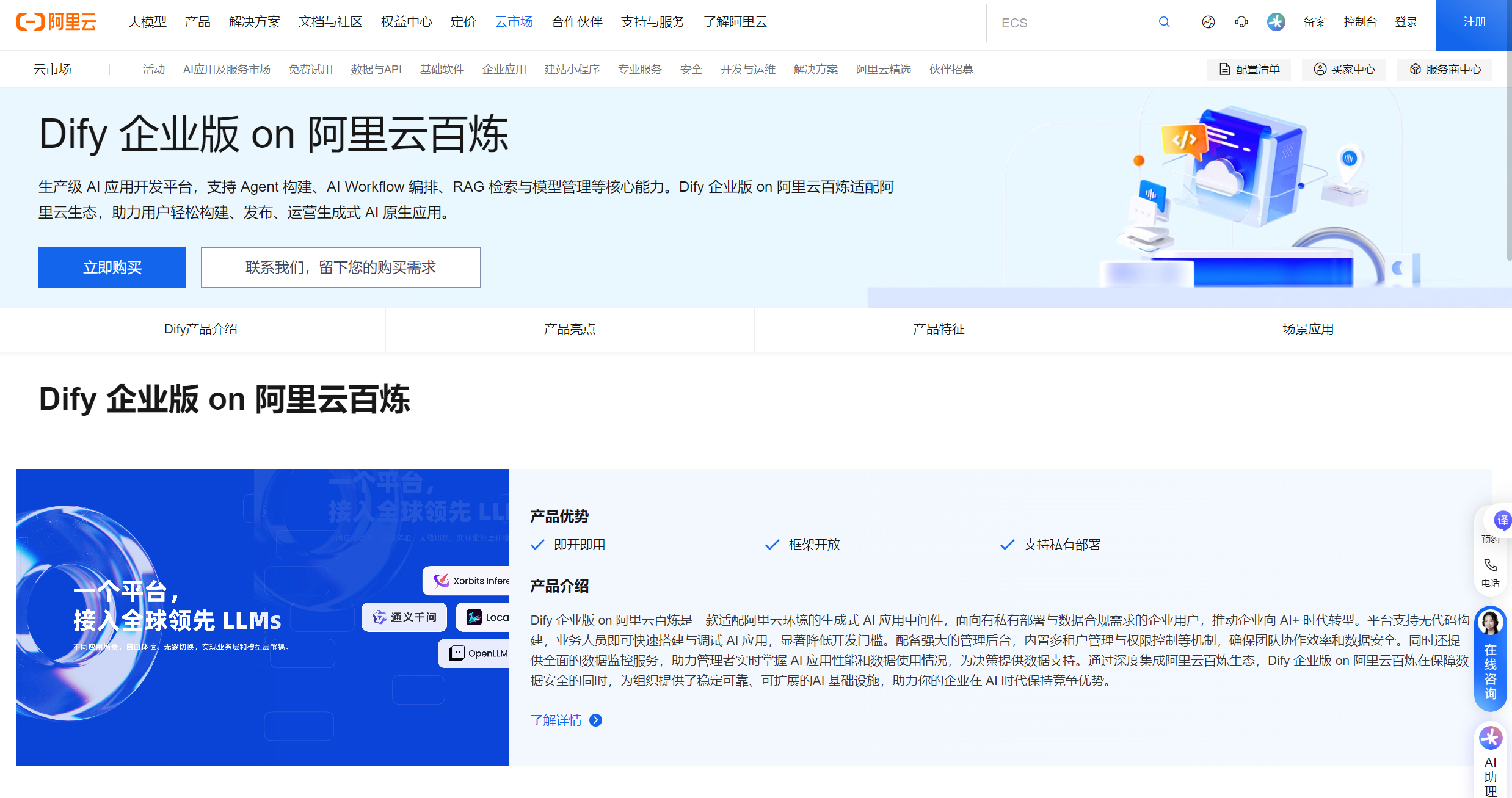The width and height of the screenshot is (1512, 798).
Task: Select 云市场 in top navigation
Action: [x=514, y=22]
